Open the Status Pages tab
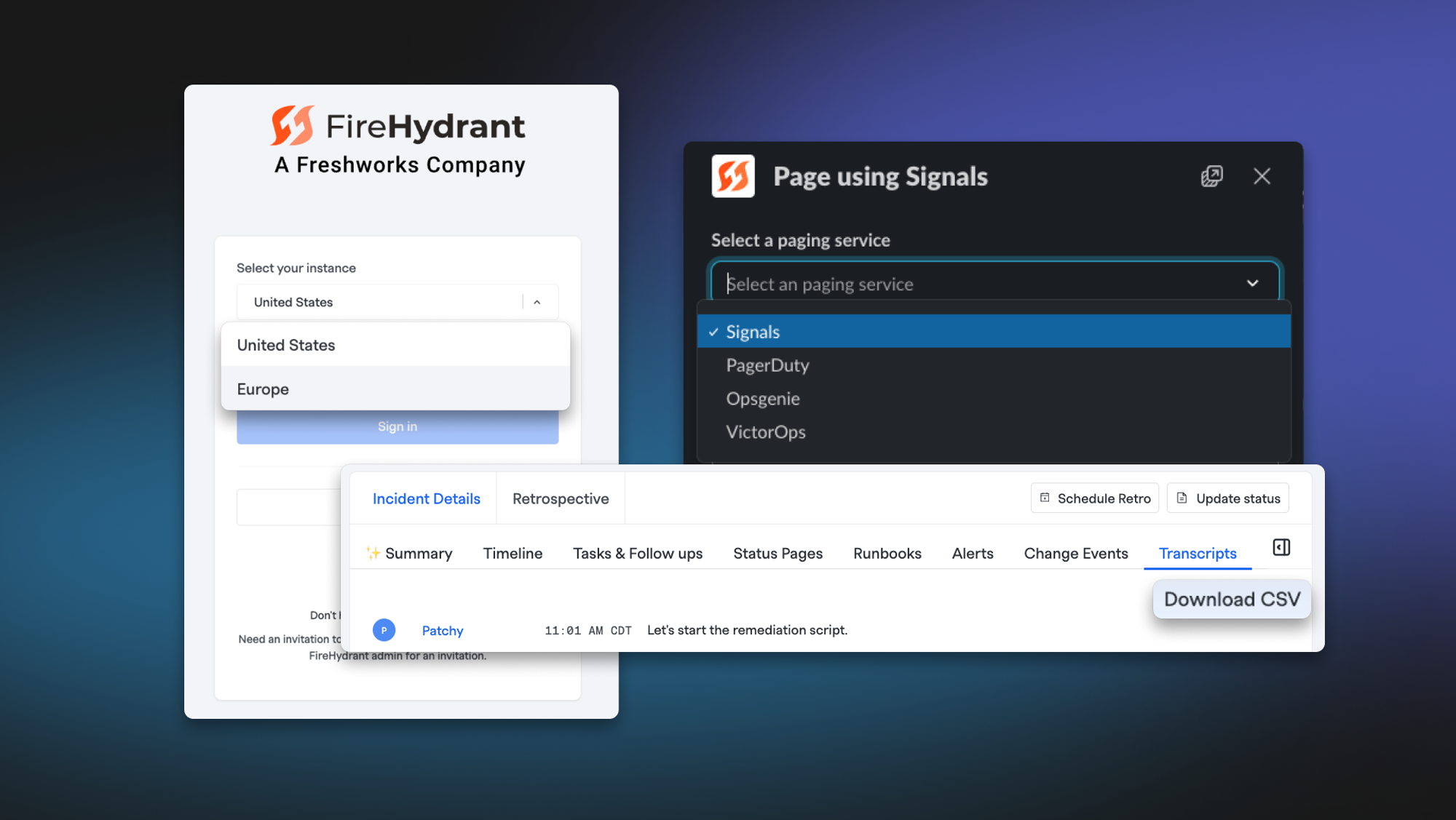Screen dimensions: 1456x820 [x=778, y=554]
